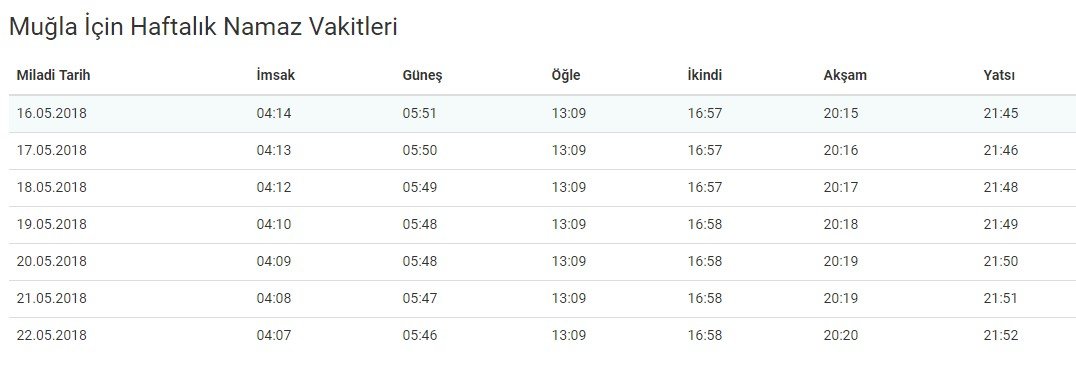1076x366 pixels.
Task: Select the Akşam column header
Action: [845, 76]
